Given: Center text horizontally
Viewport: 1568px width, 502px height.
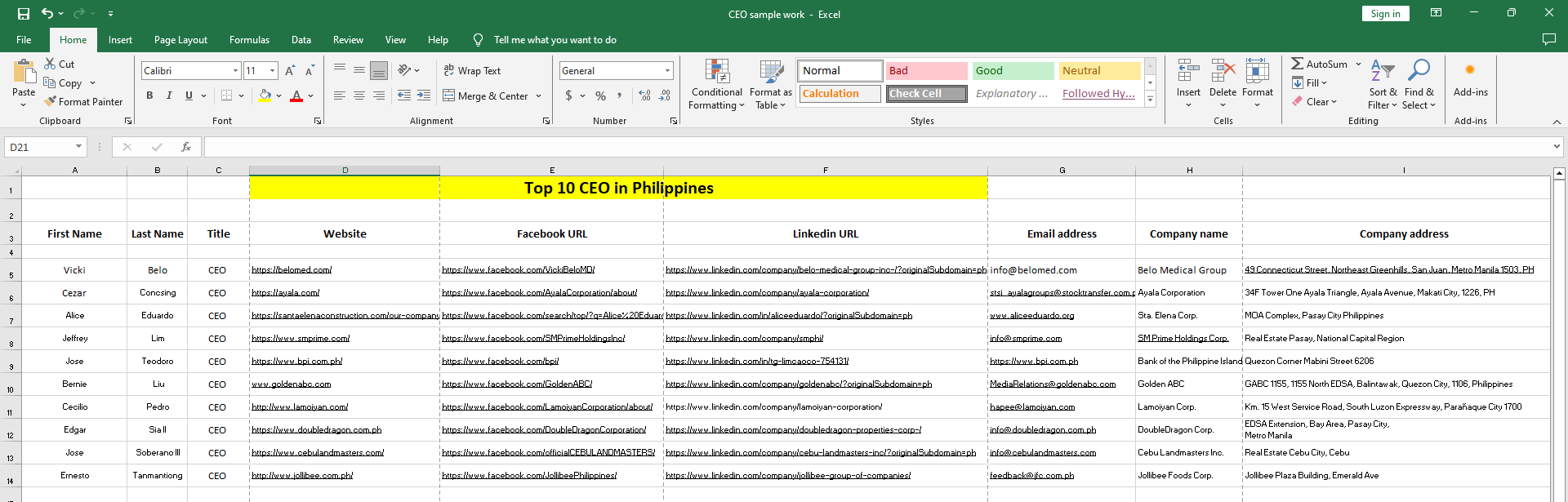Looking at the screenshot, I should tap(359, 96).
